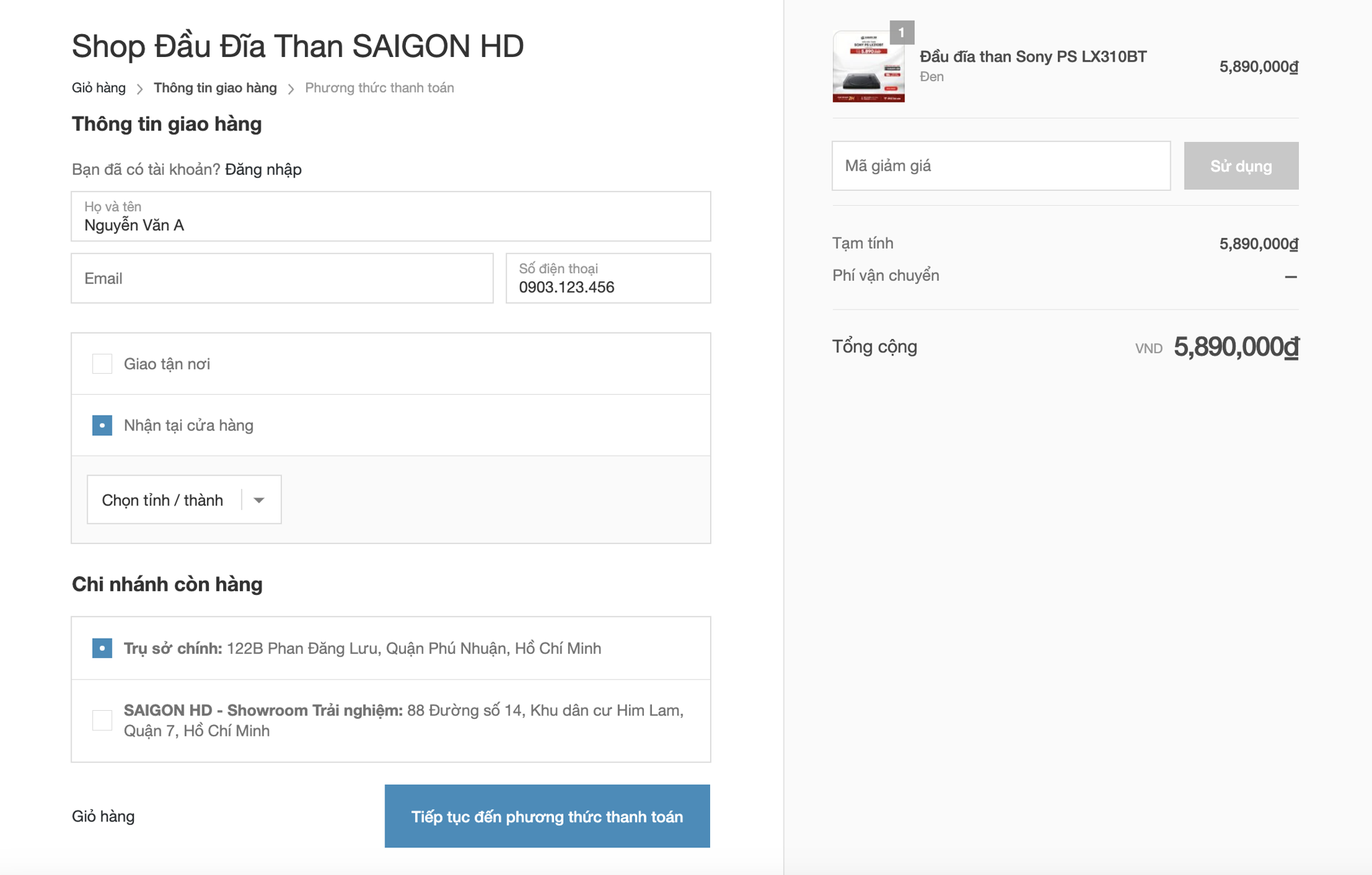Click the Email input field
Image resolution: width=1372 pixels, height=875 pixels.
pos(282,278)
